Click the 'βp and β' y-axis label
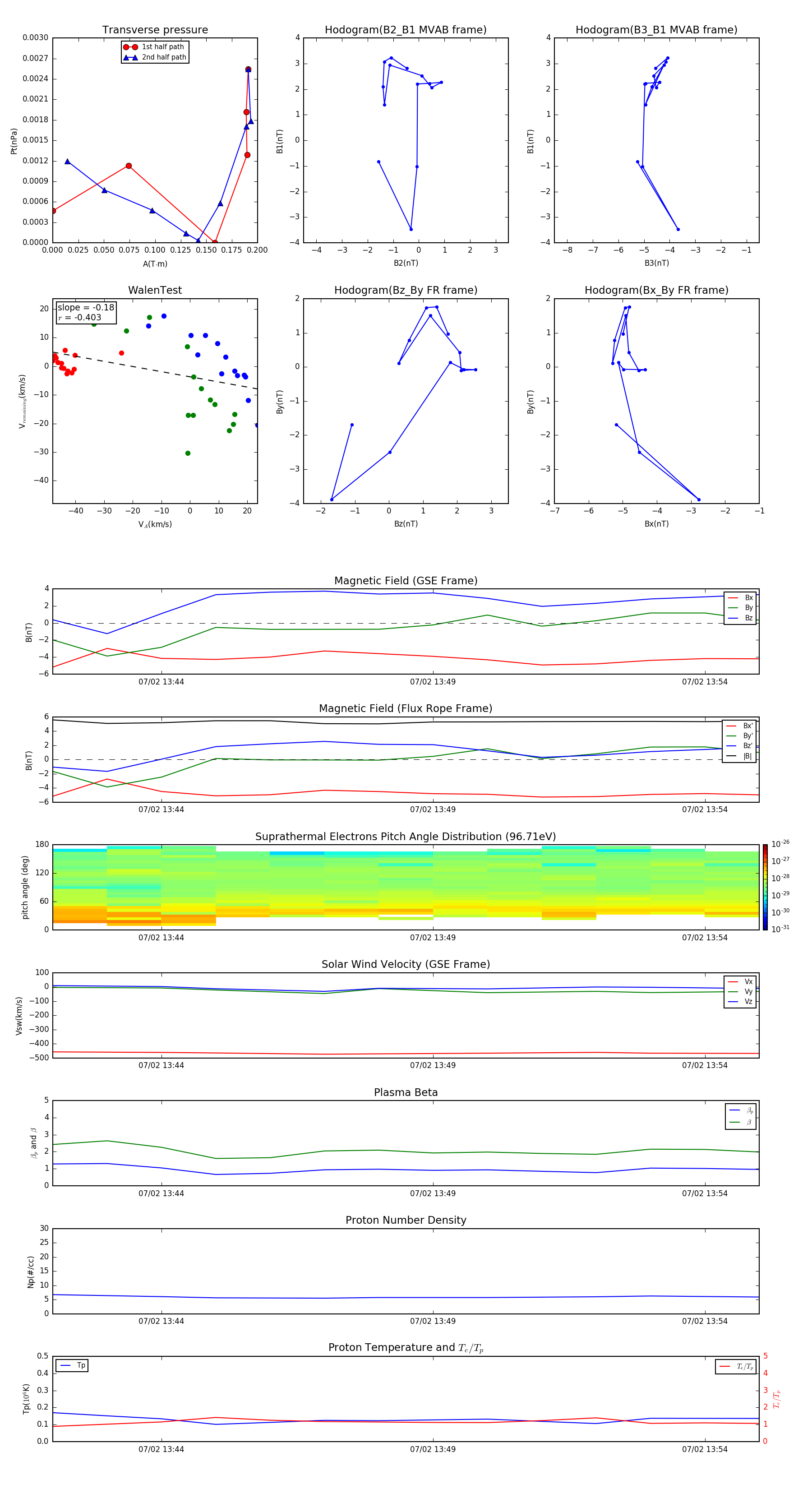The width and height of the screenshot is (812, 1489). [33, 1143]
